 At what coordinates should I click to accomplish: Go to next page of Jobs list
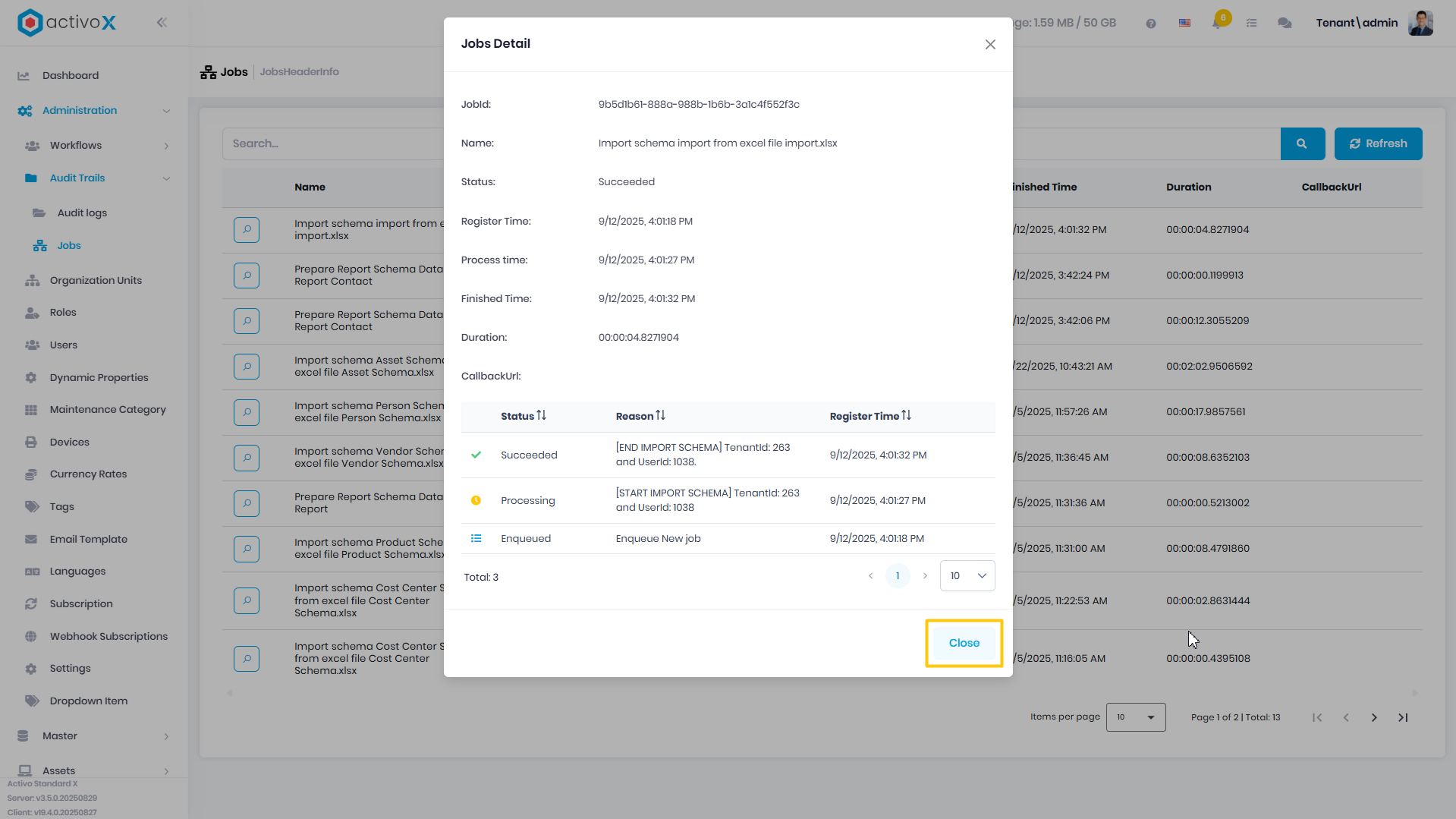pyautogui.click(x=1374, y=718)
